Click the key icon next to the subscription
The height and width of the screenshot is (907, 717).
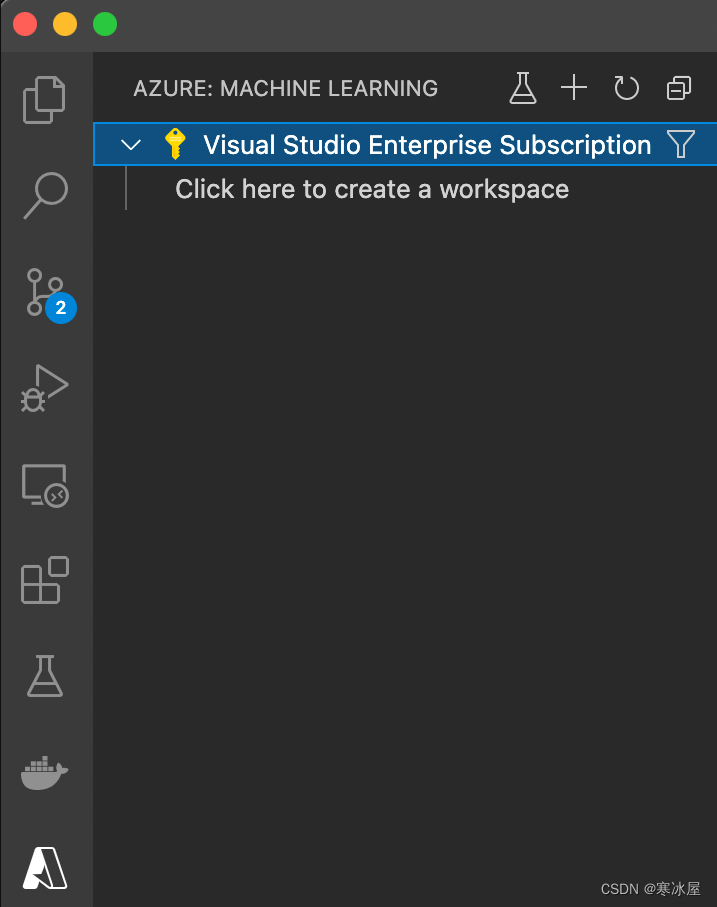175,144
